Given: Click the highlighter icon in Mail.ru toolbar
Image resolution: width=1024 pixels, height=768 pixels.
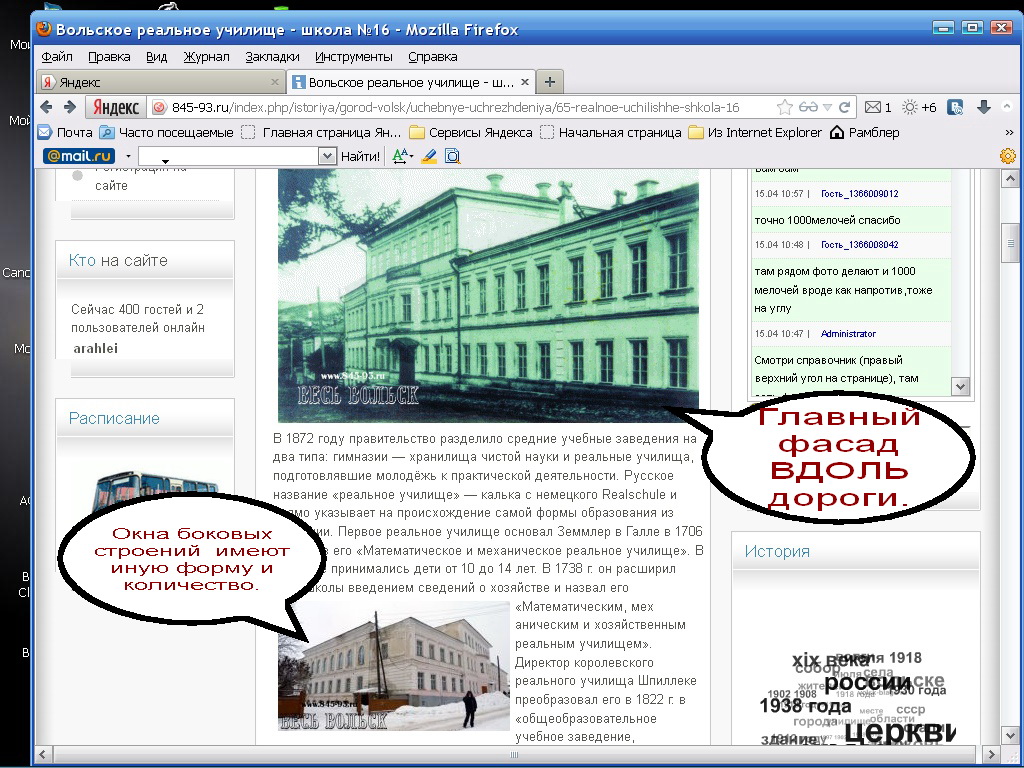Looking at the screenshot, I should click(429, 156).
